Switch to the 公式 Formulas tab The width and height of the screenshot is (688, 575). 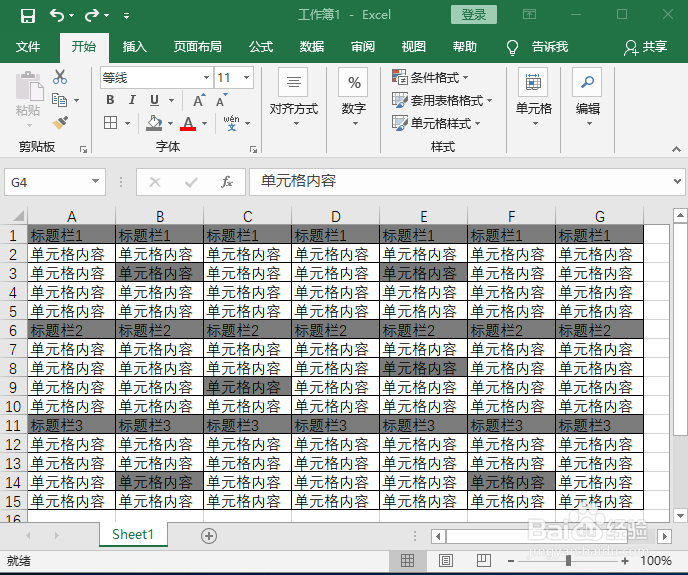point(261,47)
